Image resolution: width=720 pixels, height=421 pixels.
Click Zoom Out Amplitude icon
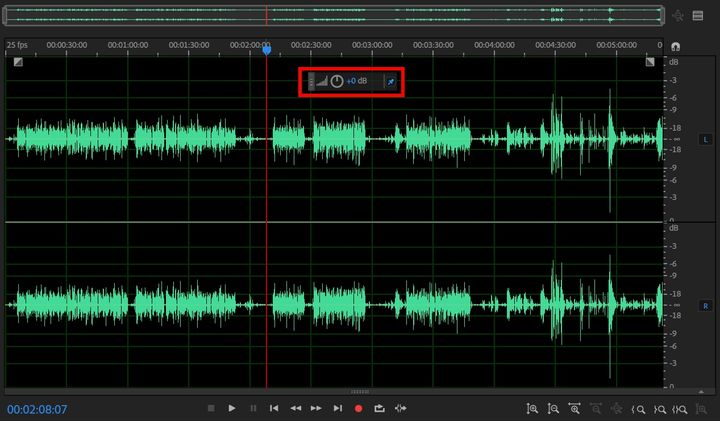click(553, 408)
